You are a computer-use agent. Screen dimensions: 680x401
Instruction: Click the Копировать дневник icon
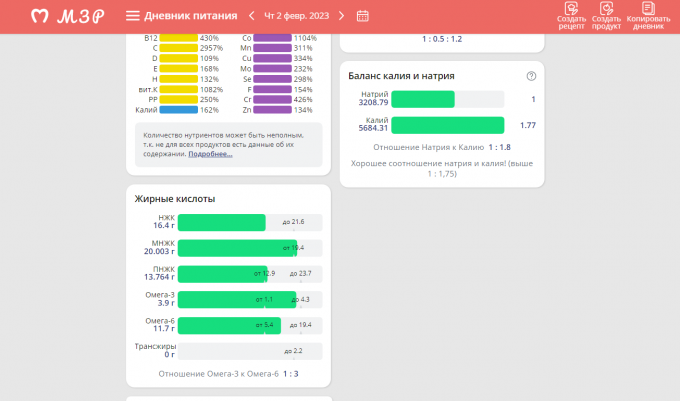647,16
